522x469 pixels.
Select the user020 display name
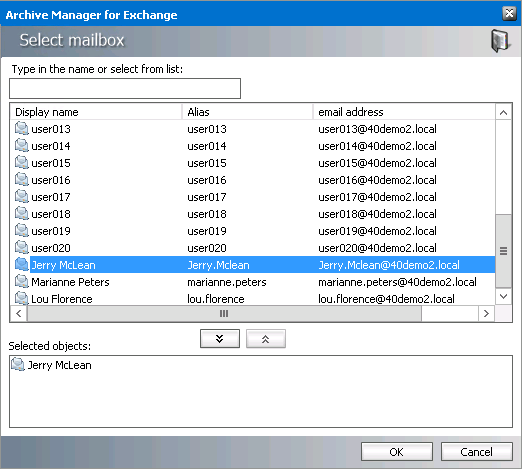coord(51,248)
